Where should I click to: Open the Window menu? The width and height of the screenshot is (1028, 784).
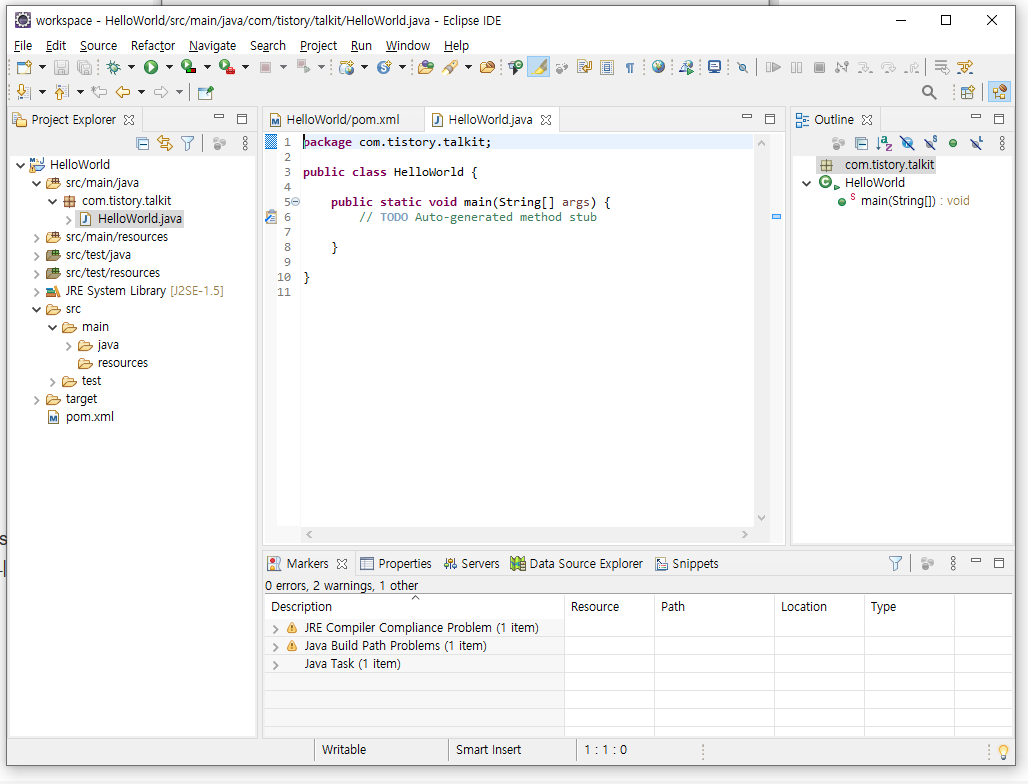coord(408,45)
